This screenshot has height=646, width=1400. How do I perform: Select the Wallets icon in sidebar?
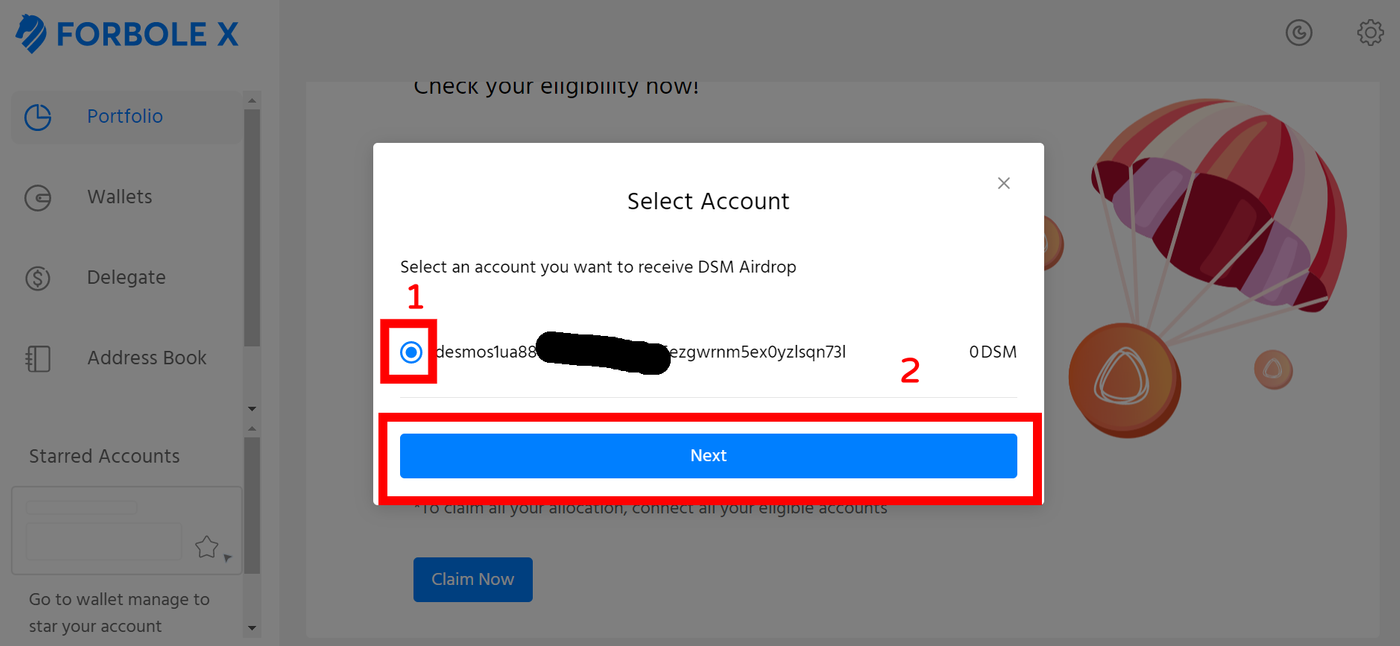click(38, 198)
